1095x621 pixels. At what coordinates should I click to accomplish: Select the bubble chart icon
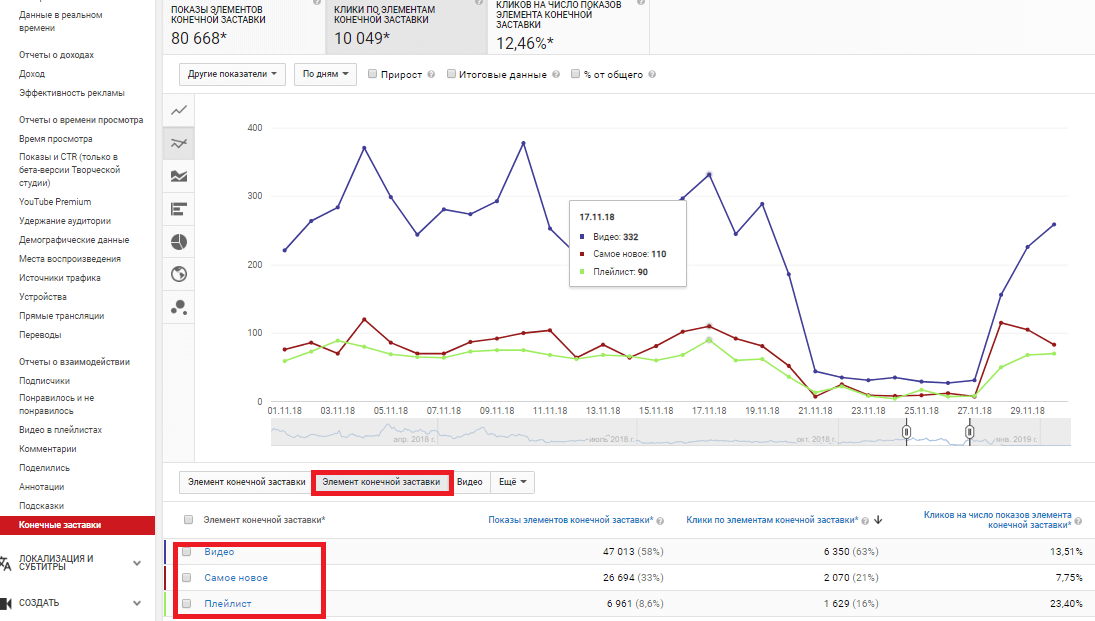click(x=179, y=308)
